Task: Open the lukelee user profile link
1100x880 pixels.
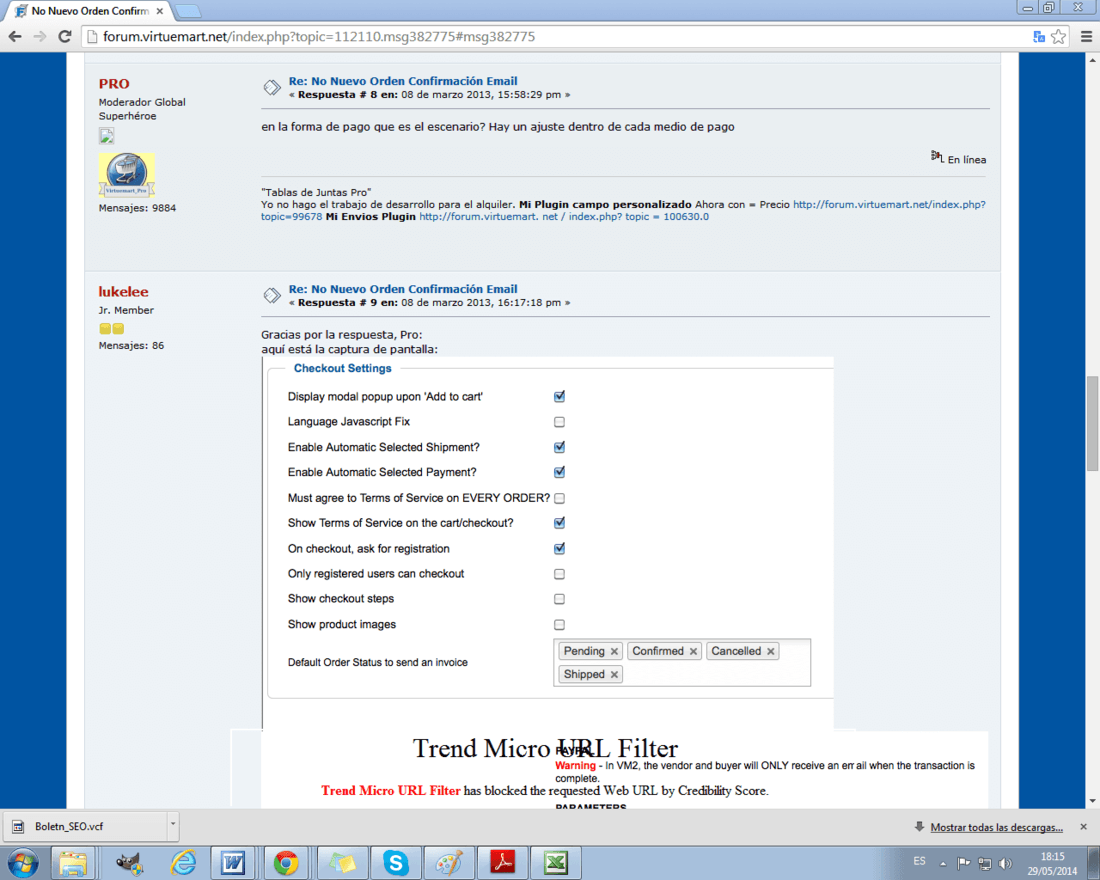Action: [123, 291]
